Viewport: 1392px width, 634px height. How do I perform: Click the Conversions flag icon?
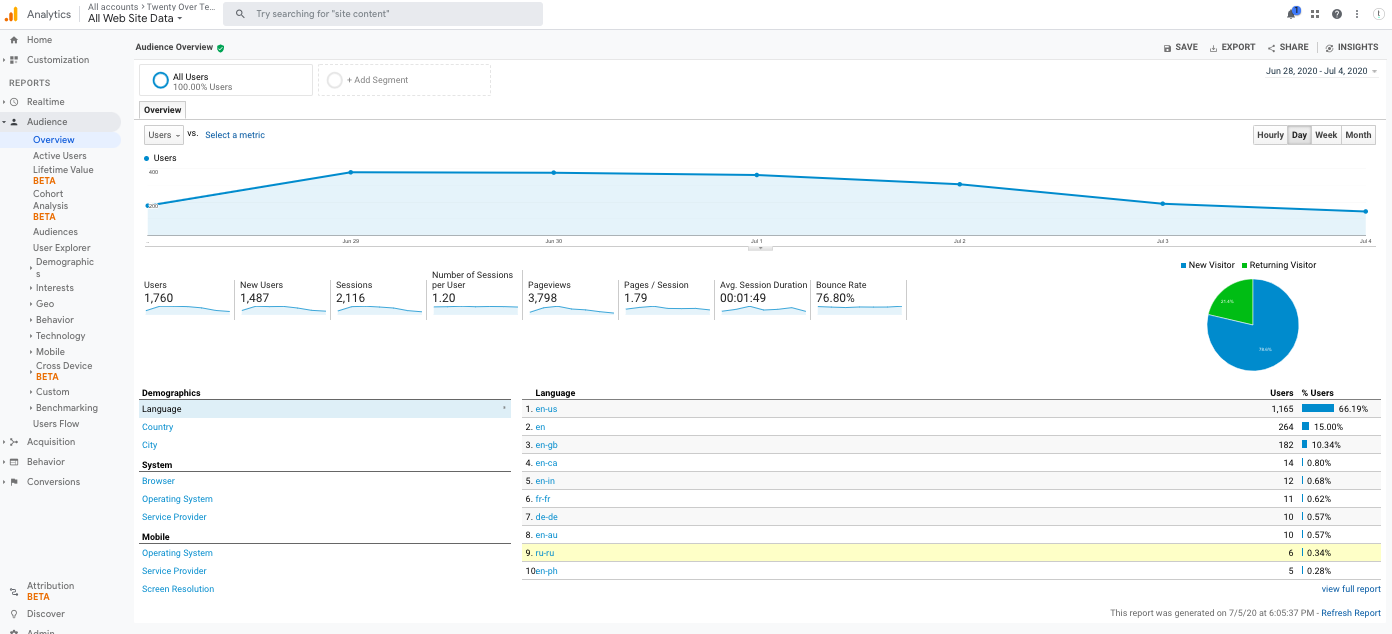click(14, 482)
